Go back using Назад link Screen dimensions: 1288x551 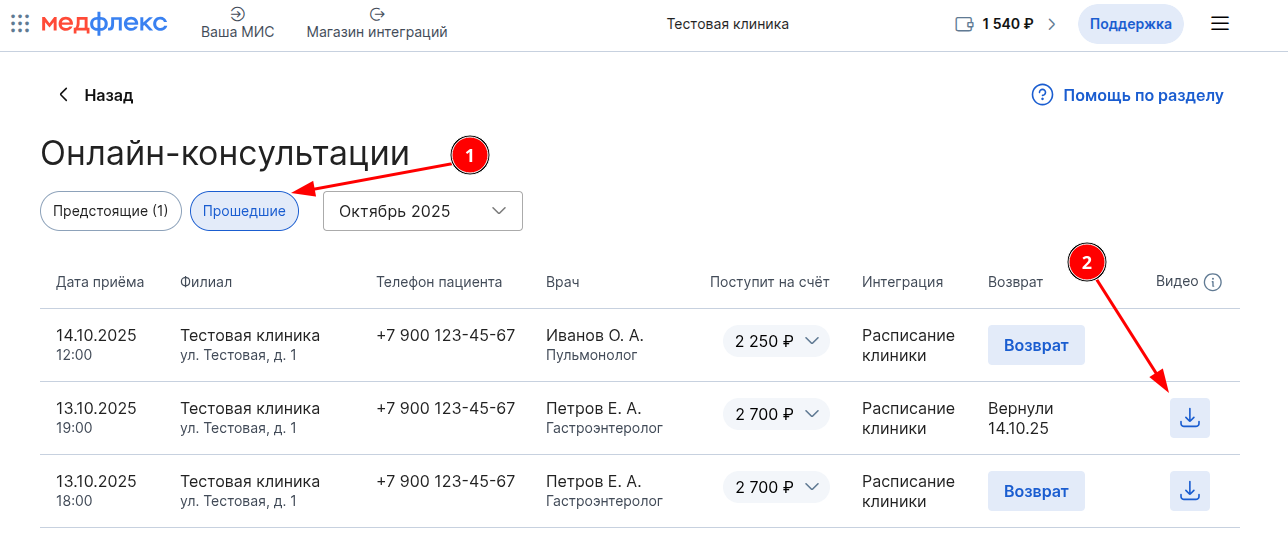[x=95, y=95]
